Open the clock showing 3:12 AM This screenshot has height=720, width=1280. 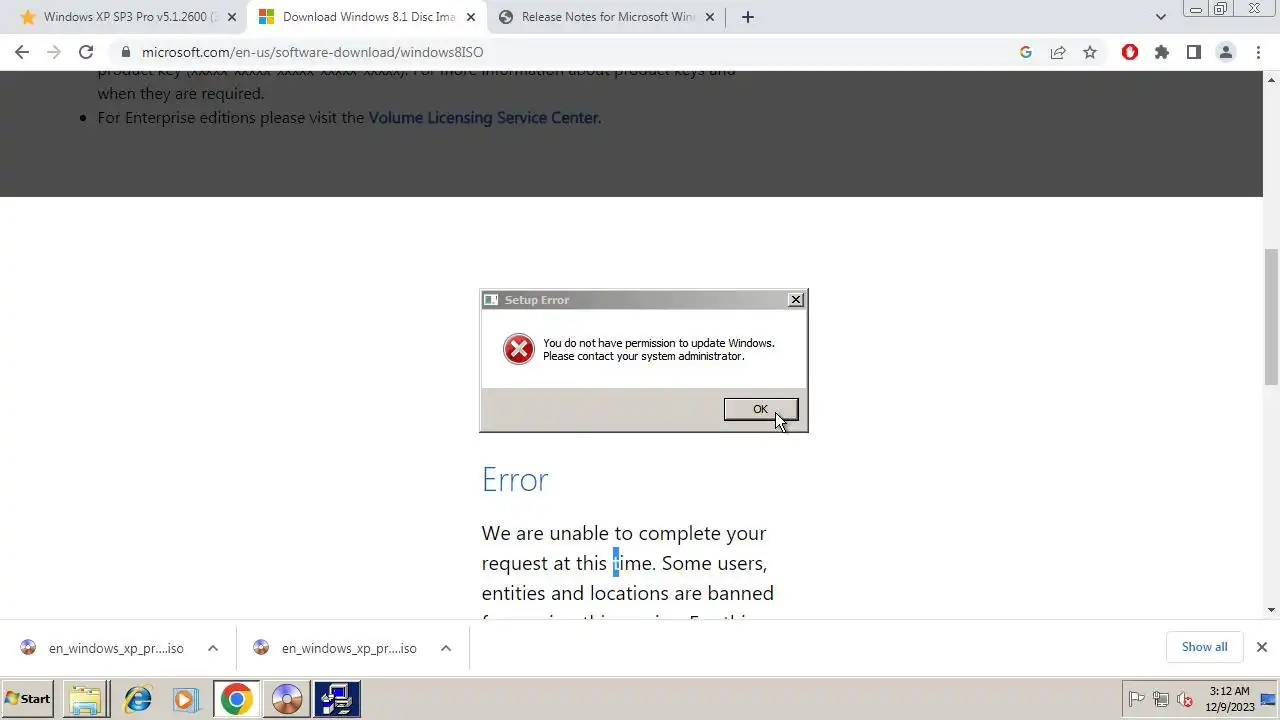pyautogui.click(x=1230, y=699)
